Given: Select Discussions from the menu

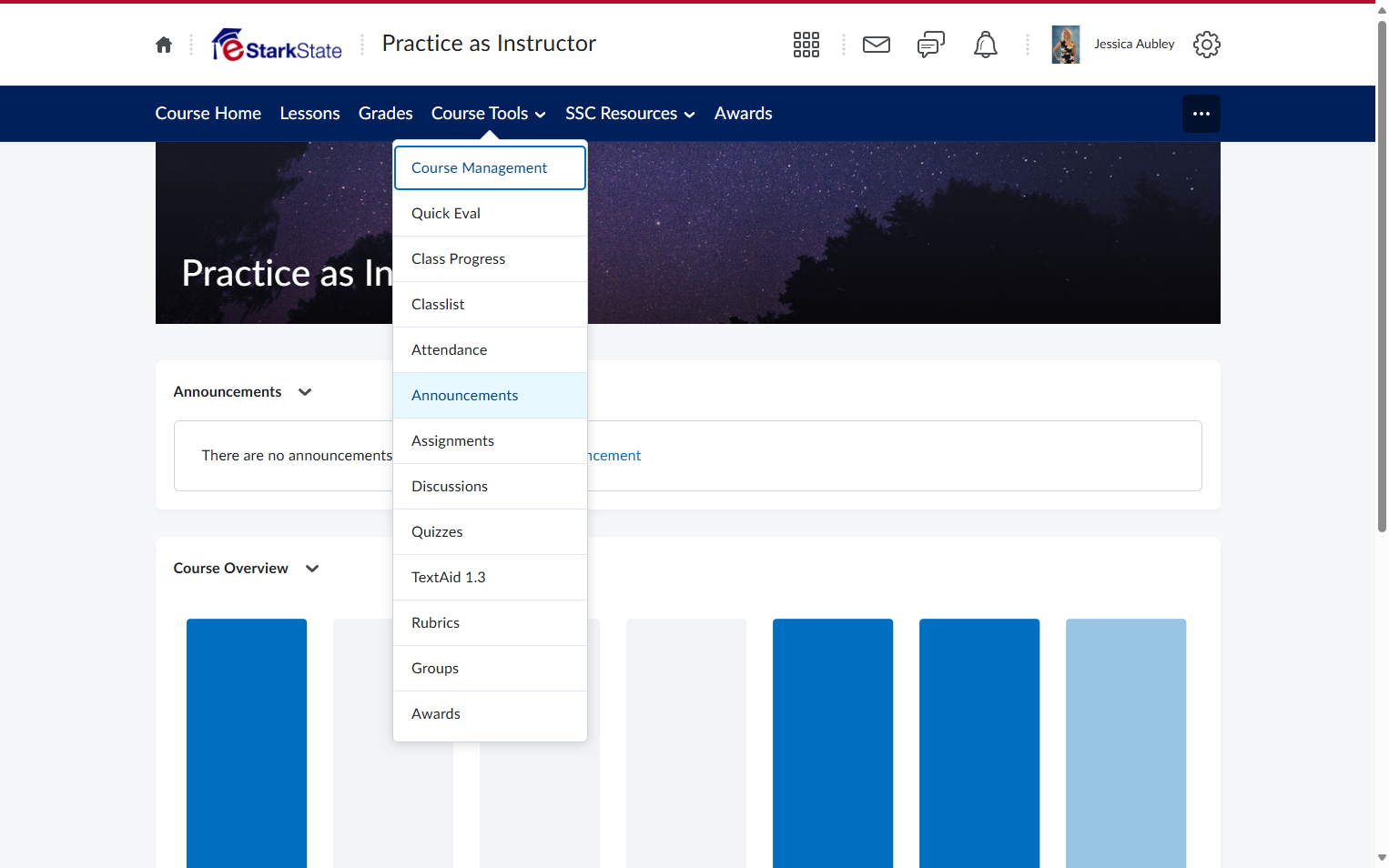Looking at the screenshot, I should [490, 487].
